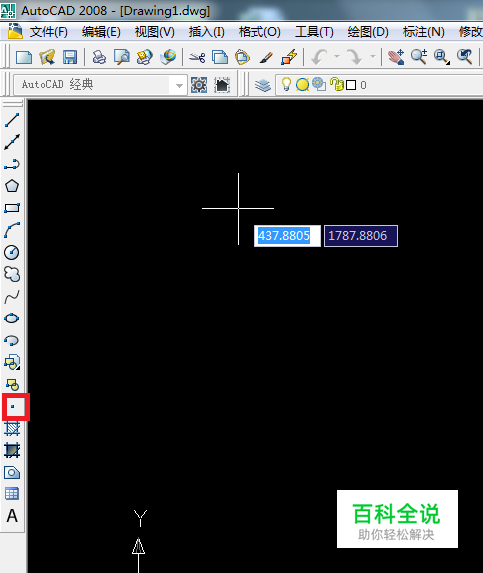Select the Circle tool

12,253
